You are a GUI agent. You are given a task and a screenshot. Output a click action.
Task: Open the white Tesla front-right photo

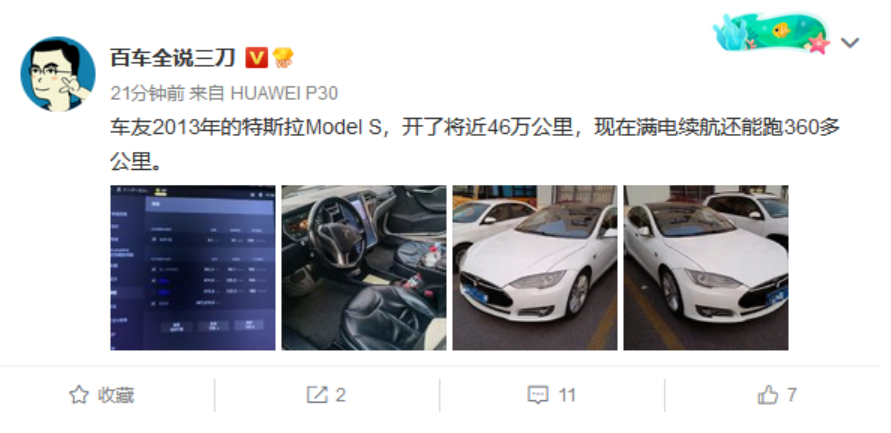pos(706,268)
